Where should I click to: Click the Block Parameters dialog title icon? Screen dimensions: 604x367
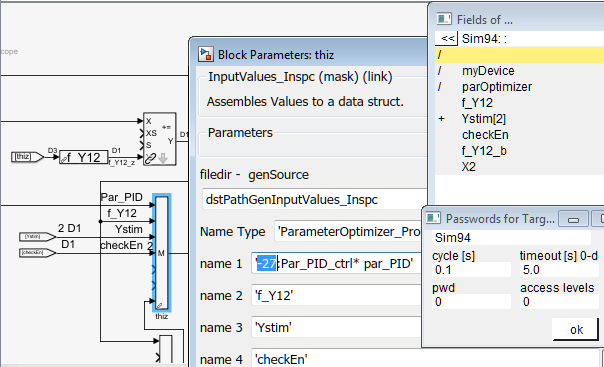[205, 54]
